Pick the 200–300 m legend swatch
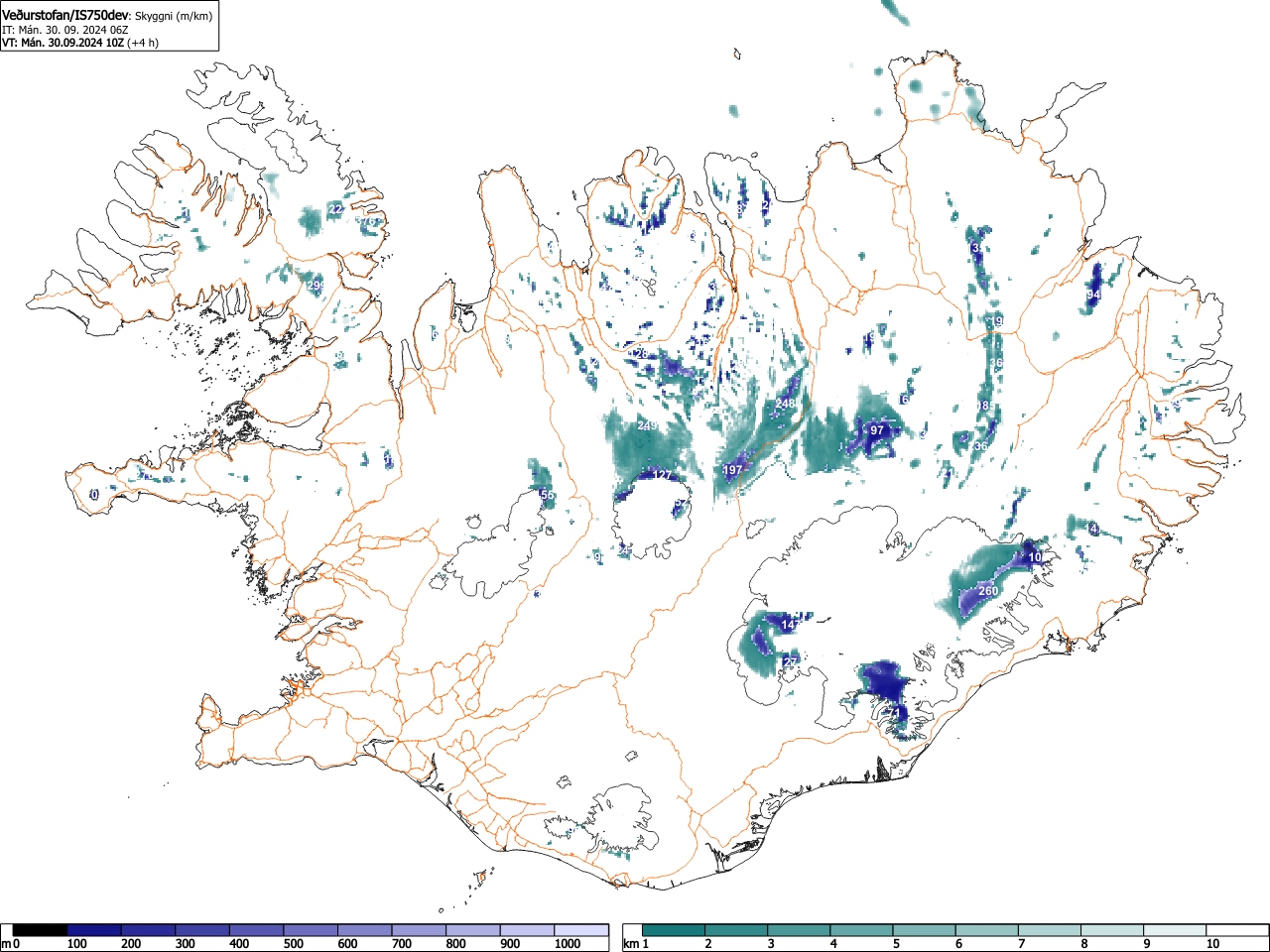 tap(149, 930)
